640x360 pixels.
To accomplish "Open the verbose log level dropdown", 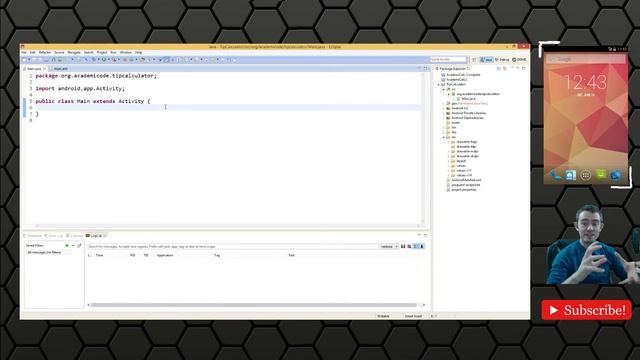I will coord(389,247).
